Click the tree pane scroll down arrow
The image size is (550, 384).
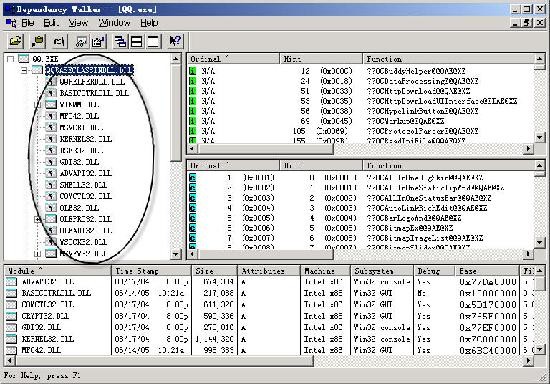click(x=176, y=254)
